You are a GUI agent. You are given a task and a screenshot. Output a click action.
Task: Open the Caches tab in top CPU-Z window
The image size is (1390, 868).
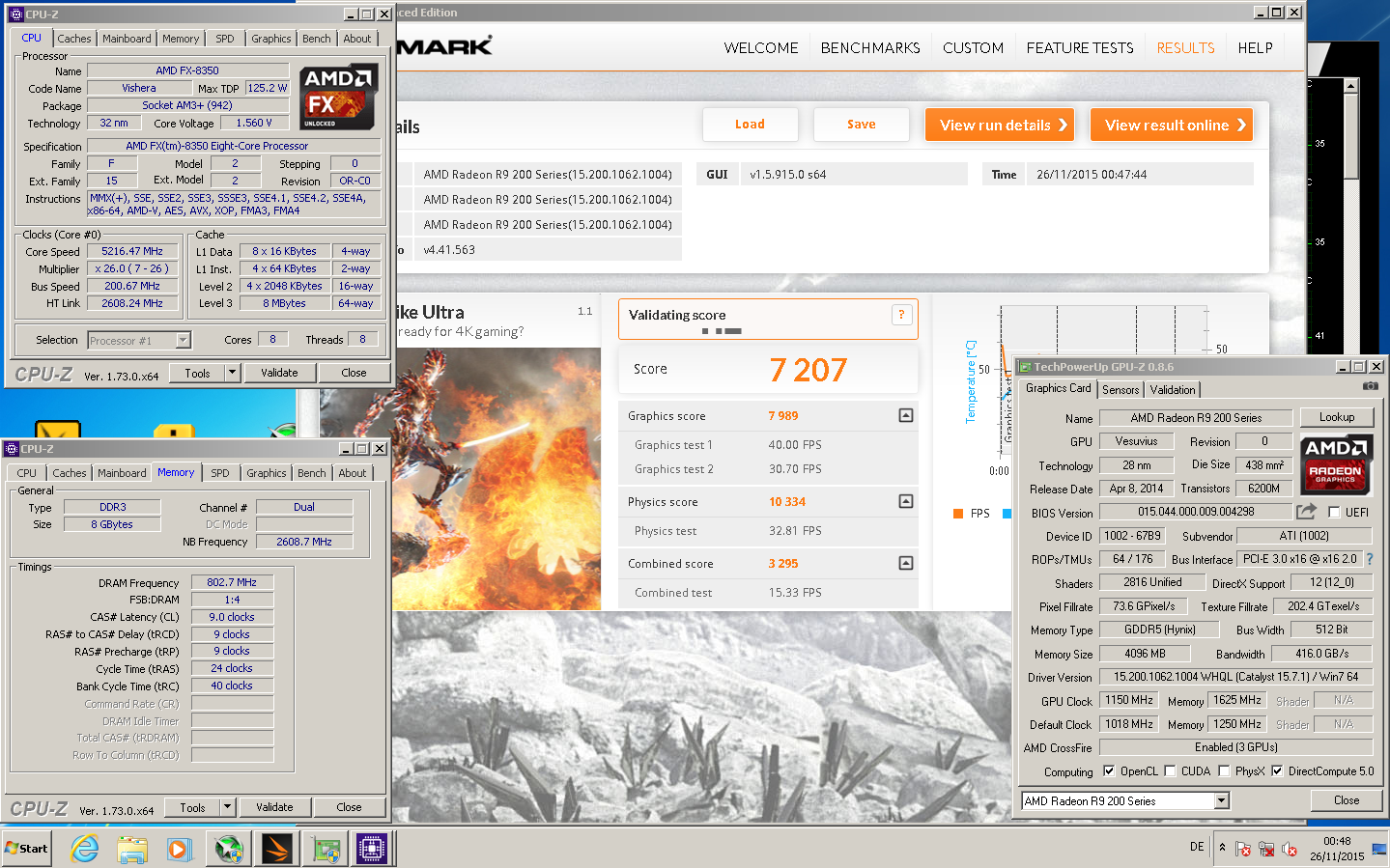pos(74,39)
